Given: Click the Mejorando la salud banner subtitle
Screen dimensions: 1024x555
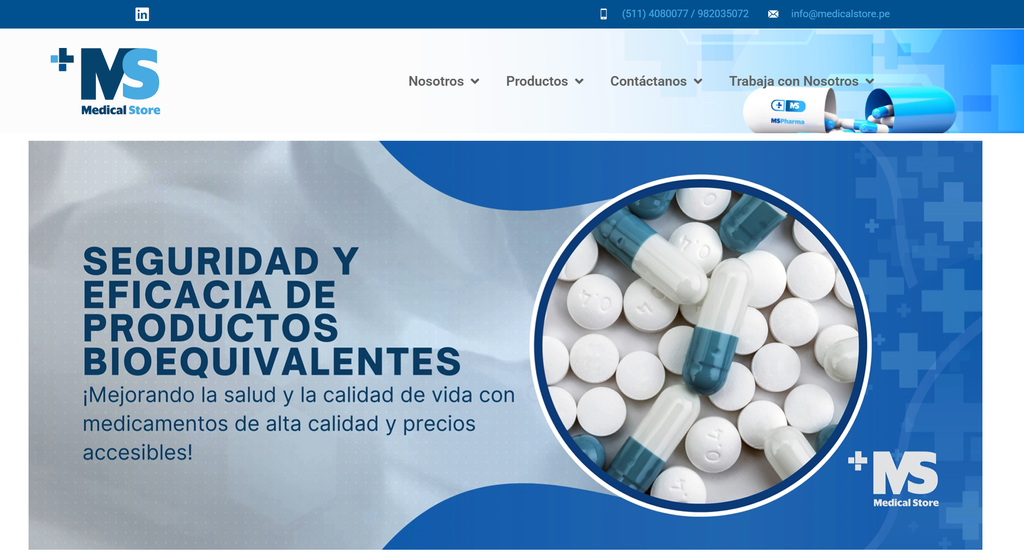Looking at the screenshot, I should (x=298, y=423).
